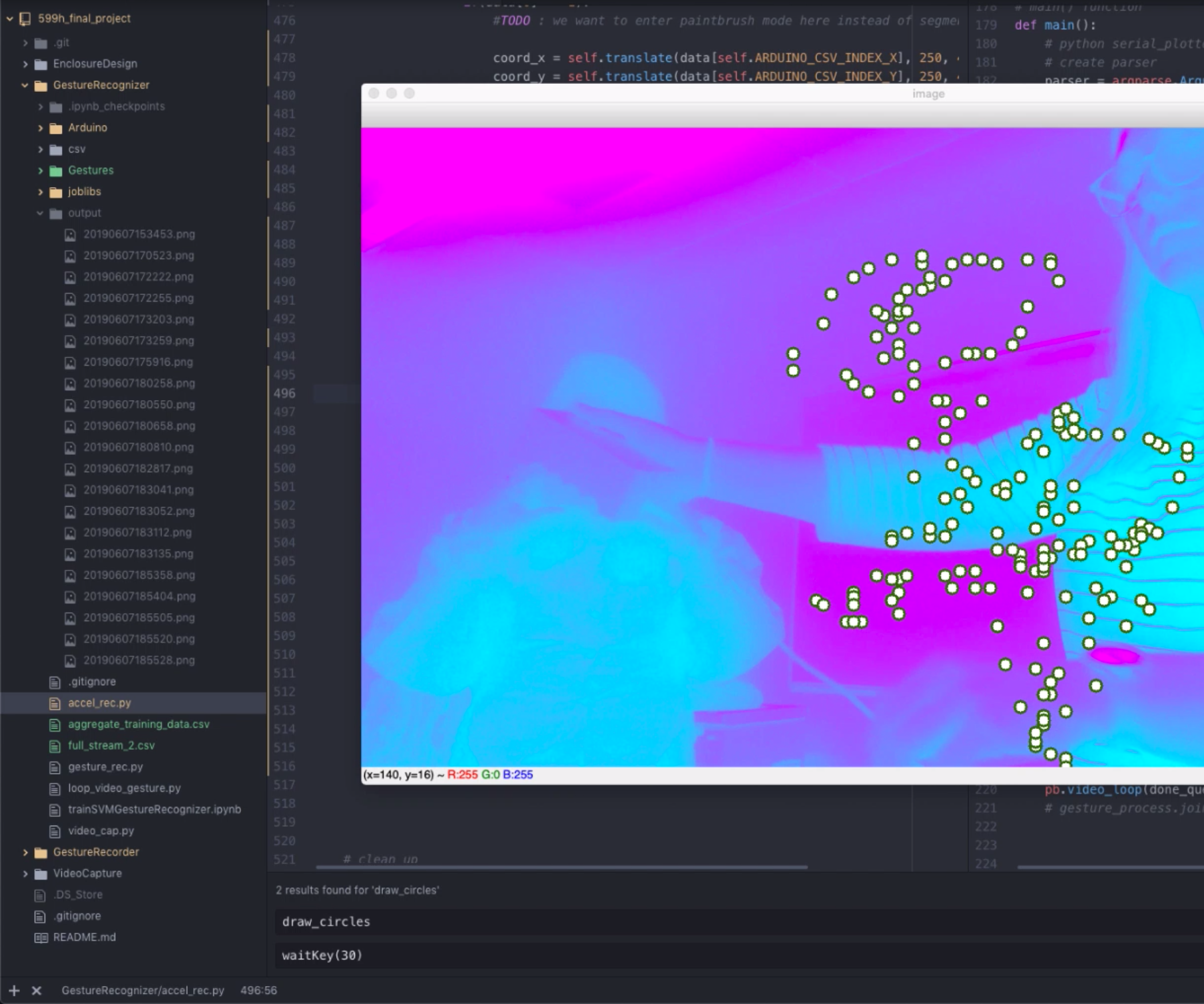Open 20190607182817.png from output folder
Screen dimensions: 1204x1004
point(139,469)
